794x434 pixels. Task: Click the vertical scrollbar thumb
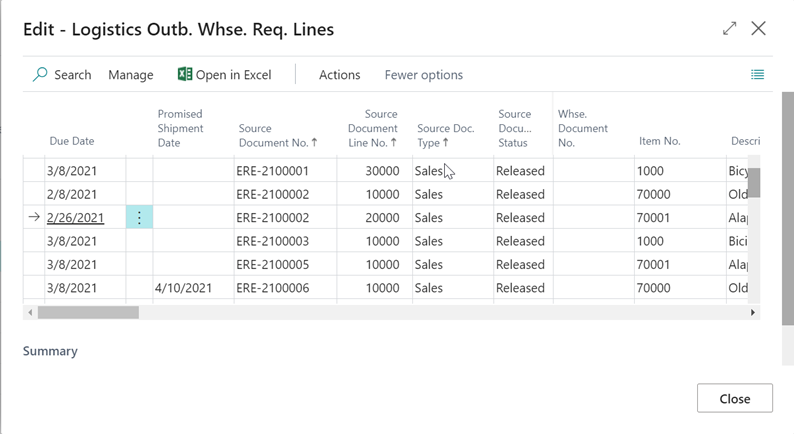(755, 182)
